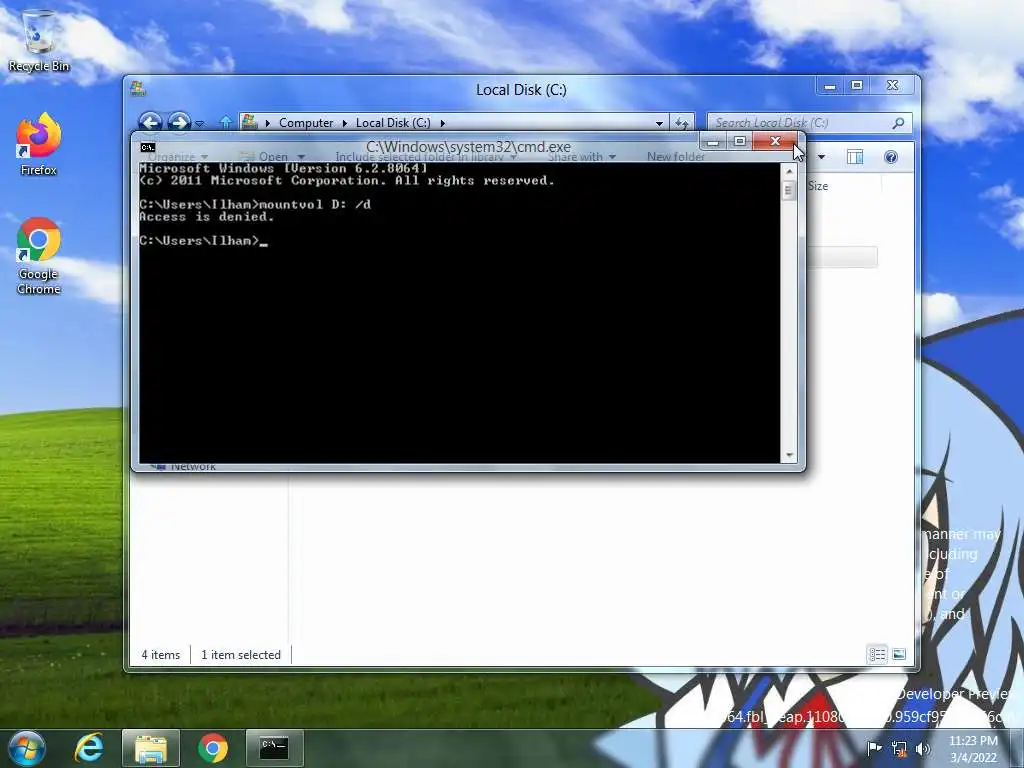1024x768 pixels.
Task: Open the network tray icon
Action: pyautogui.click(x=899, y=748)
